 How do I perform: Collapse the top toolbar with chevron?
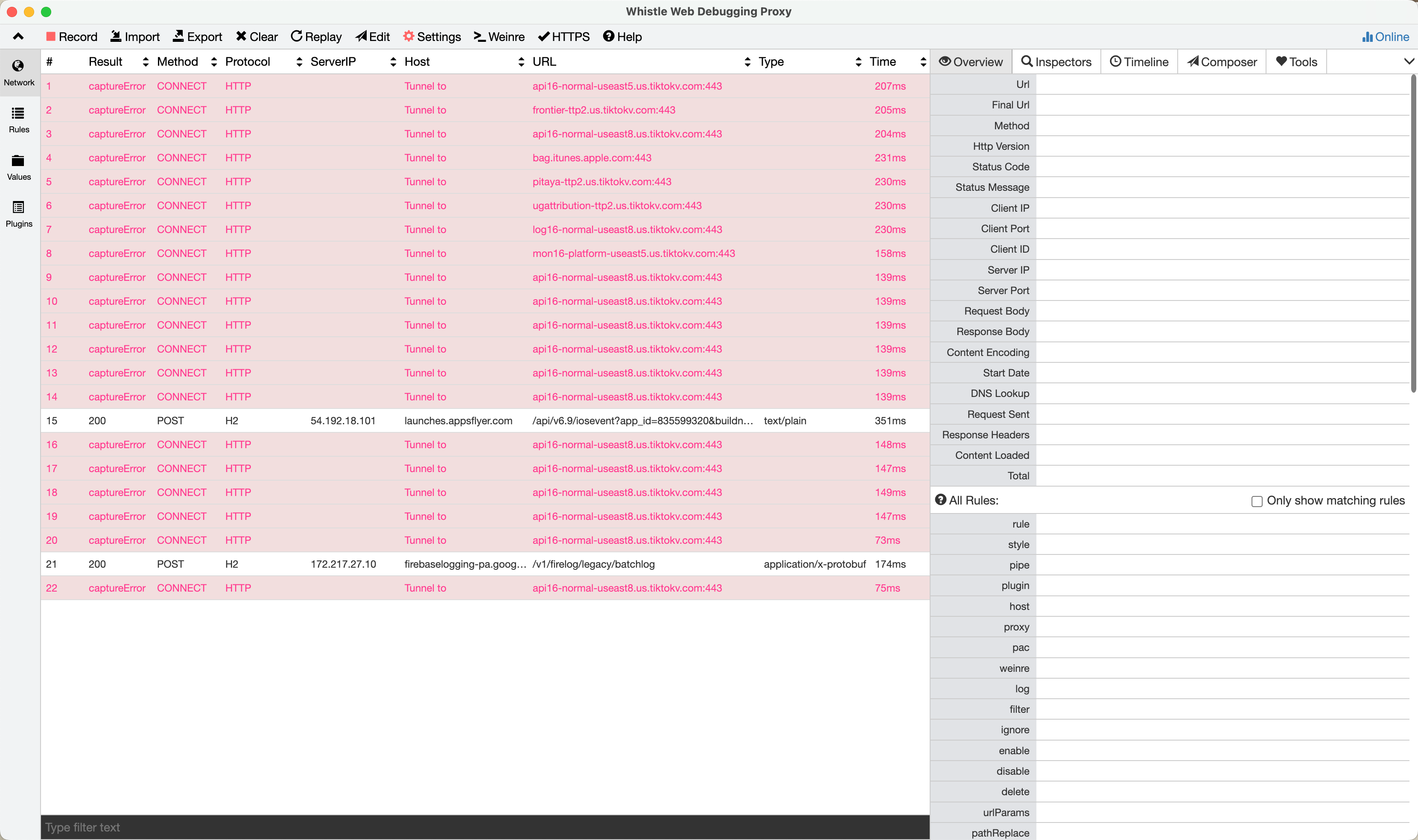(18, 37)
